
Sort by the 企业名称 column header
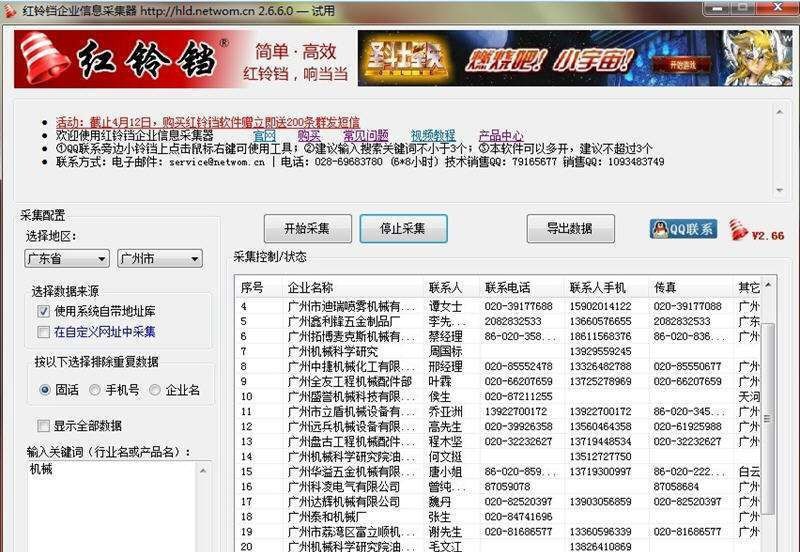click(x=353, y=288)
